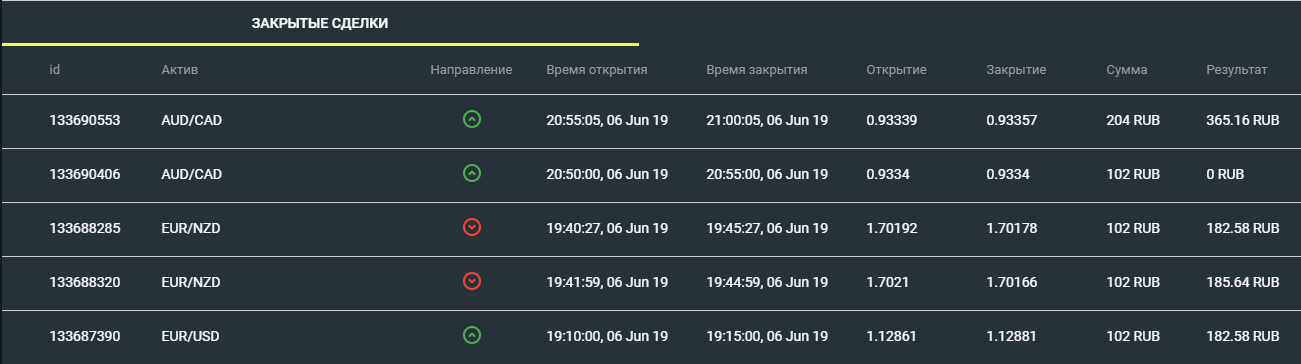Click opening price 1.70192
This screenshot has height=364, width=1301.
coord(892,228)
